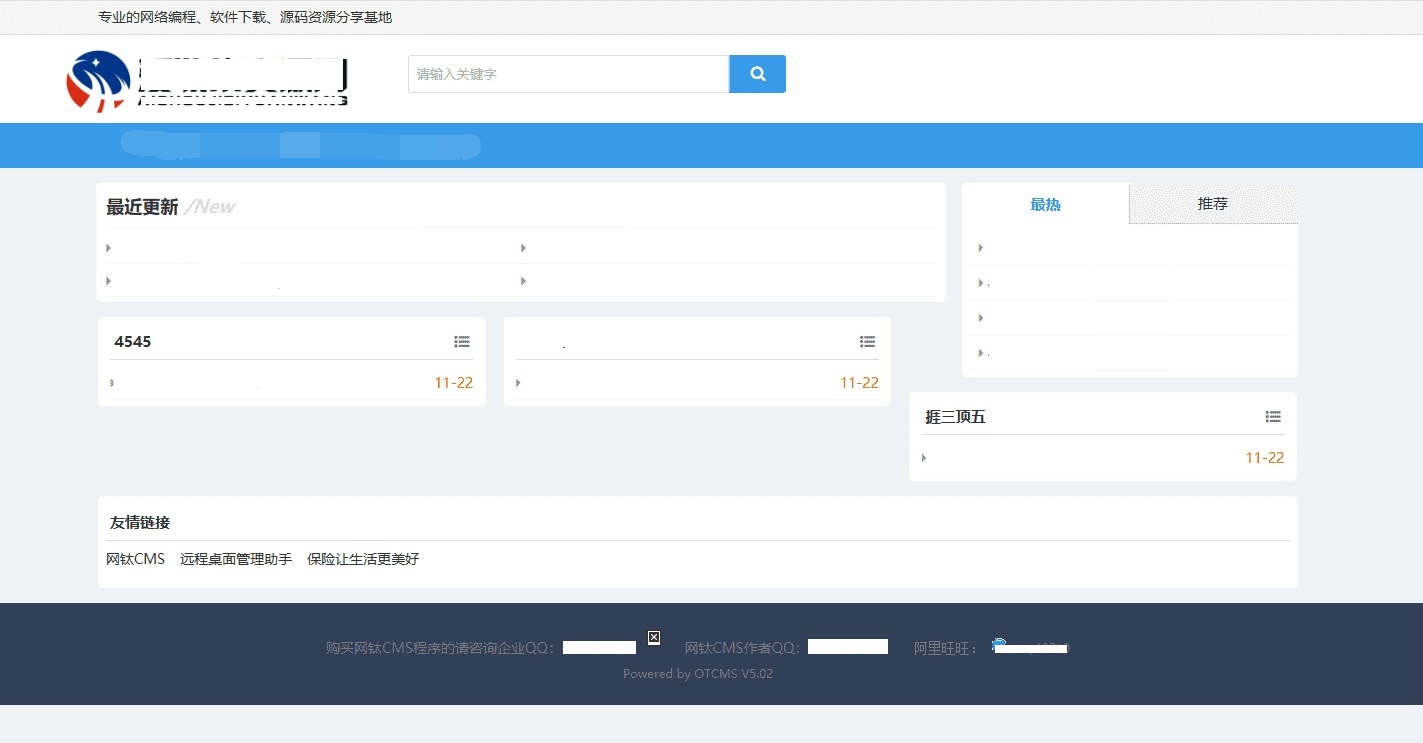Click the 11-22 date in the 捱三顶五 section
This screenshot has height=743, width=1423.
coord(1263,457)
